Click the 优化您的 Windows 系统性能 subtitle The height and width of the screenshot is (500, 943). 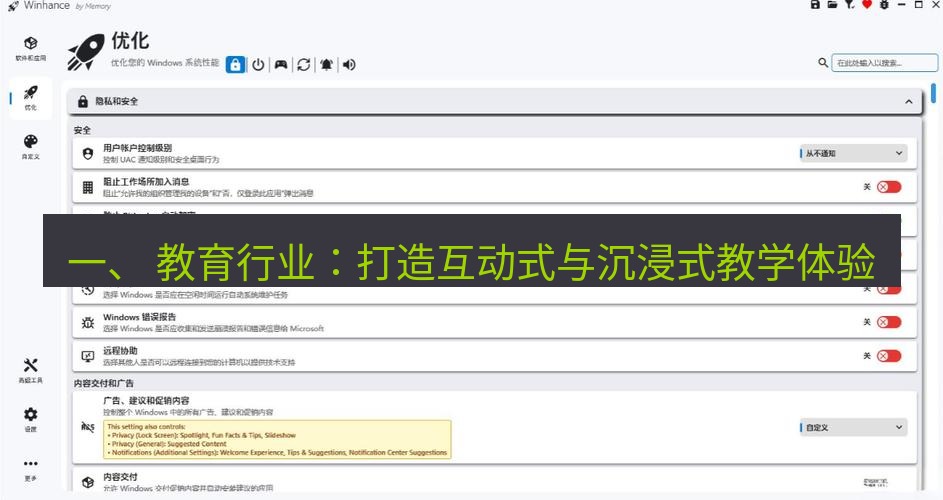click(165, 63)
